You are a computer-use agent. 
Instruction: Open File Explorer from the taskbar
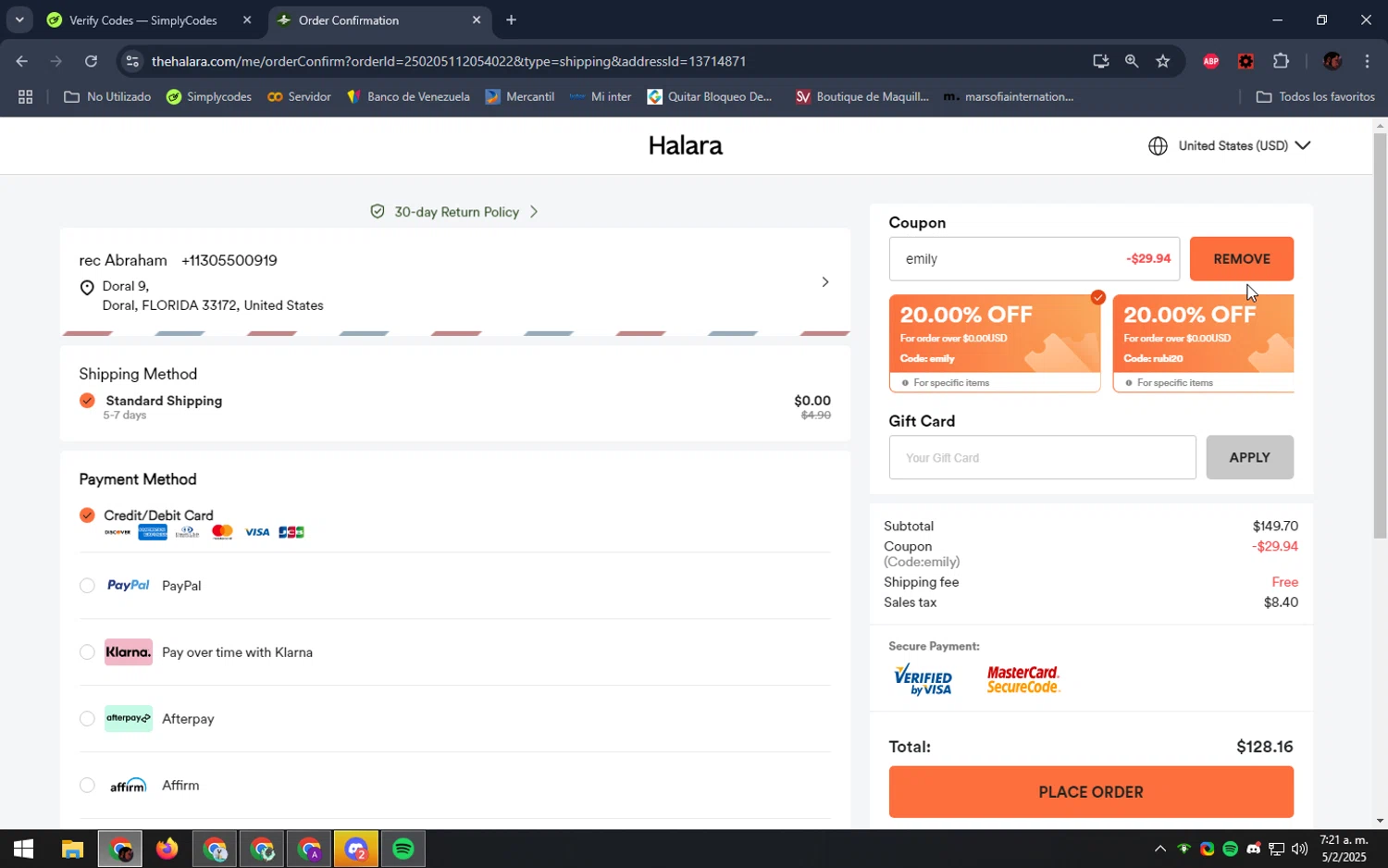coord(72,849)
